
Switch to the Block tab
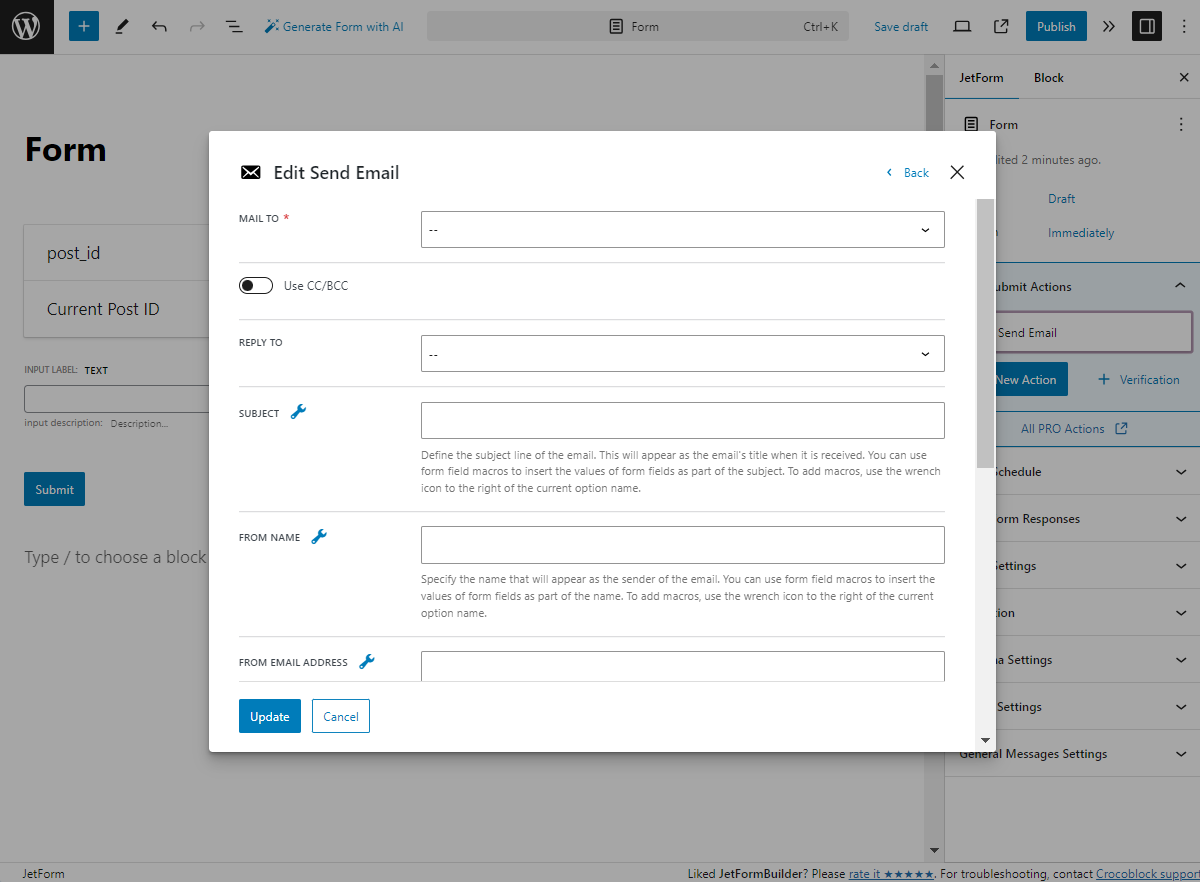point(1048,77)
